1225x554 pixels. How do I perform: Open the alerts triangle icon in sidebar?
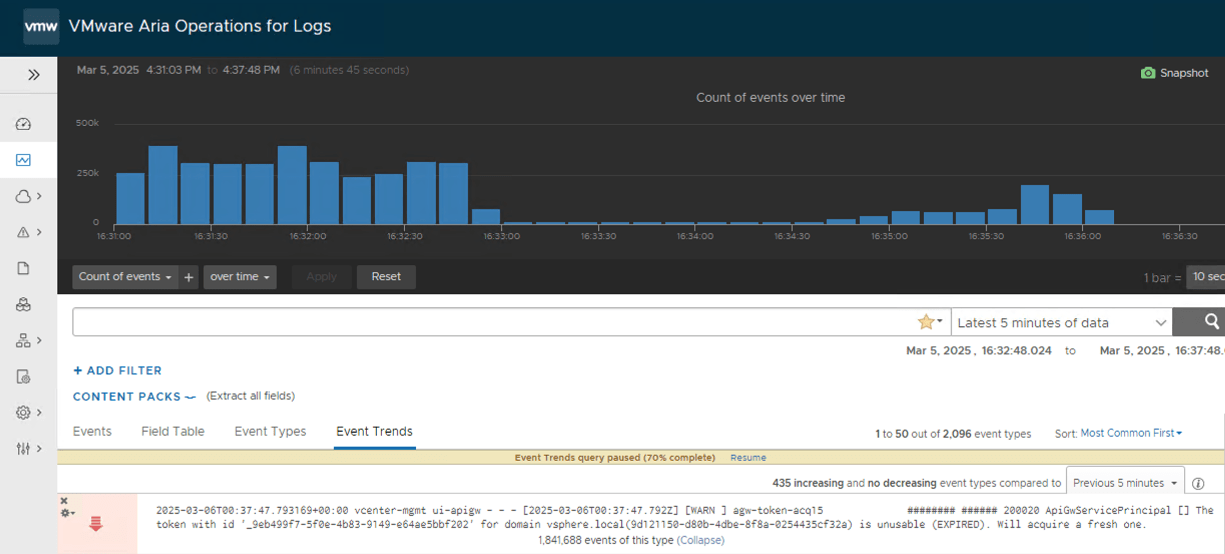24,232
